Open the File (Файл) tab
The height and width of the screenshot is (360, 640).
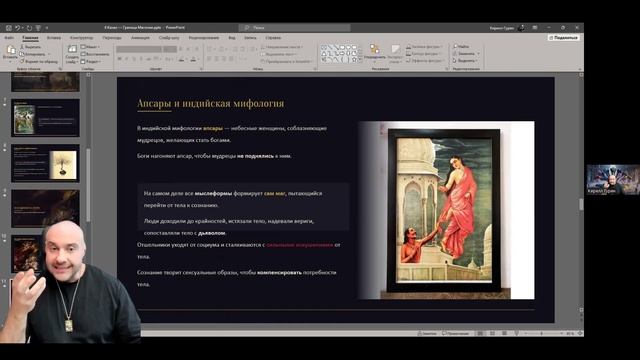coord(9,38)
